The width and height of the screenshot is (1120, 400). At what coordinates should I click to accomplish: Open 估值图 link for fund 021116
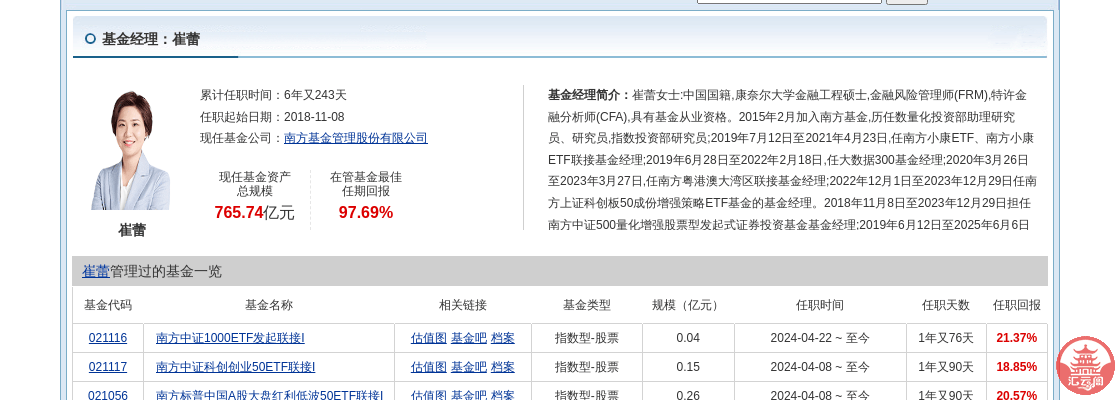pos(429,338)
